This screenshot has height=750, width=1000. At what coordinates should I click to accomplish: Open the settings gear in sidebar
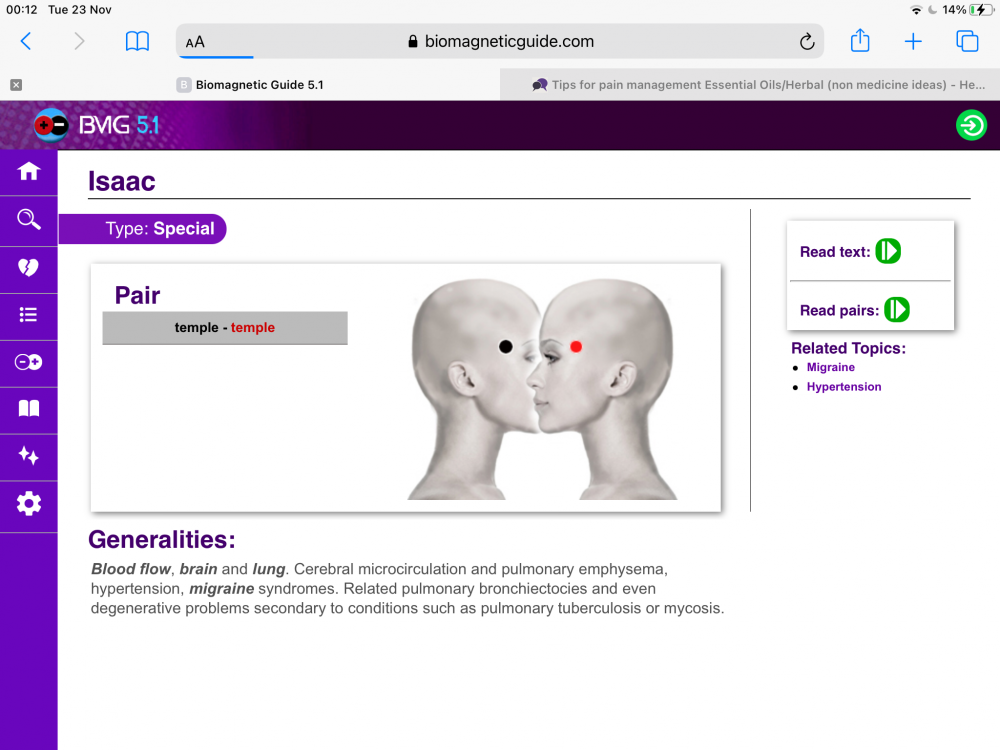pyautogui.click(x=28, y=504)
